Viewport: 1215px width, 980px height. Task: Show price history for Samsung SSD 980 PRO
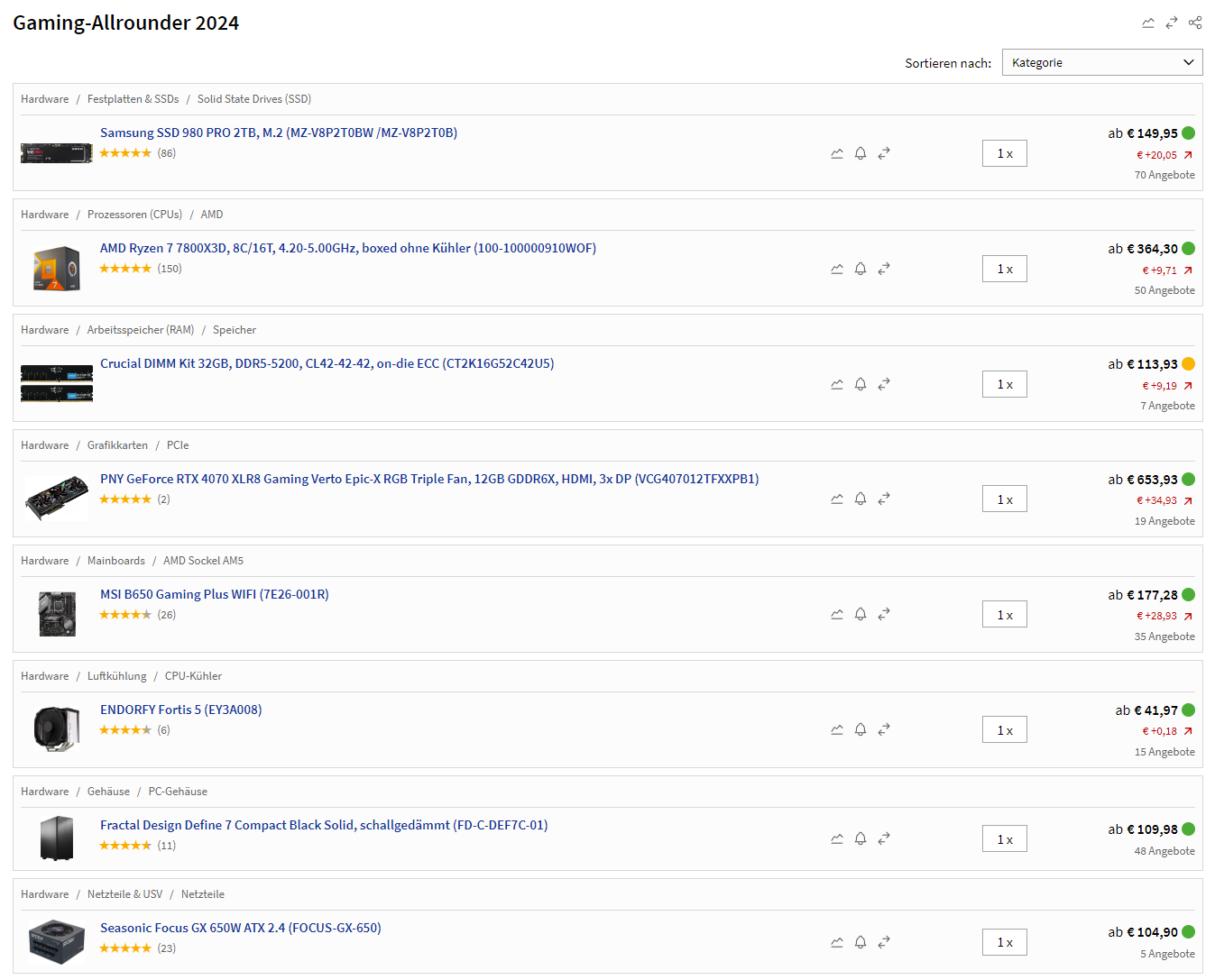pyautogui.click(x=837, y=153)
